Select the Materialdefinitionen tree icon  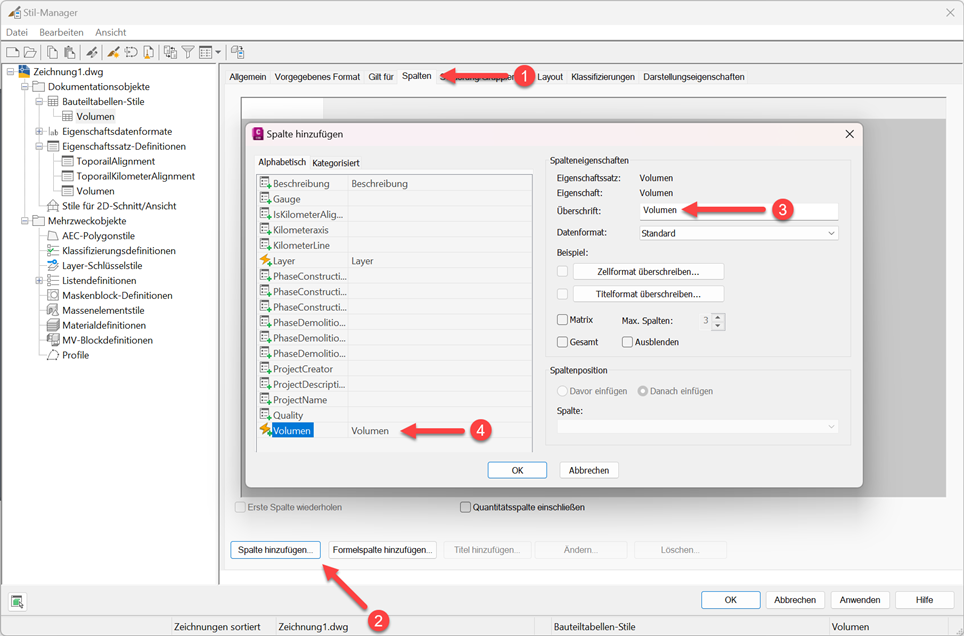tap(54, 325)
